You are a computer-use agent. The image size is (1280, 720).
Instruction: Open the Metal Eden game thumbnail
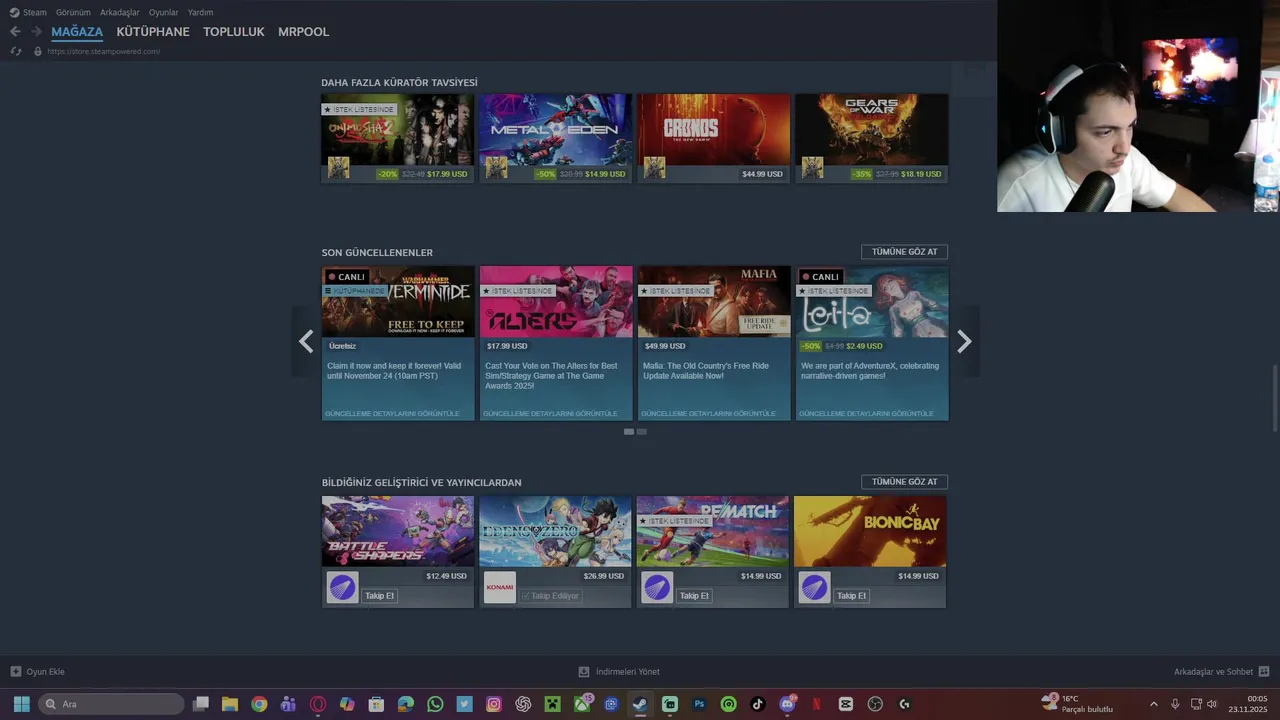click(x=556, y=129)
